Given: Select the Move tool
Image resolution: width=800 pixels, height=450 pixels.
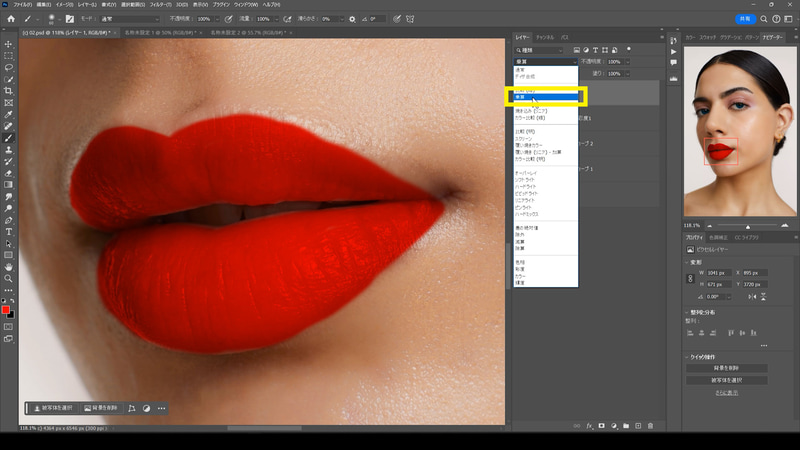Looking at the screenshot, I should point(8,43).
